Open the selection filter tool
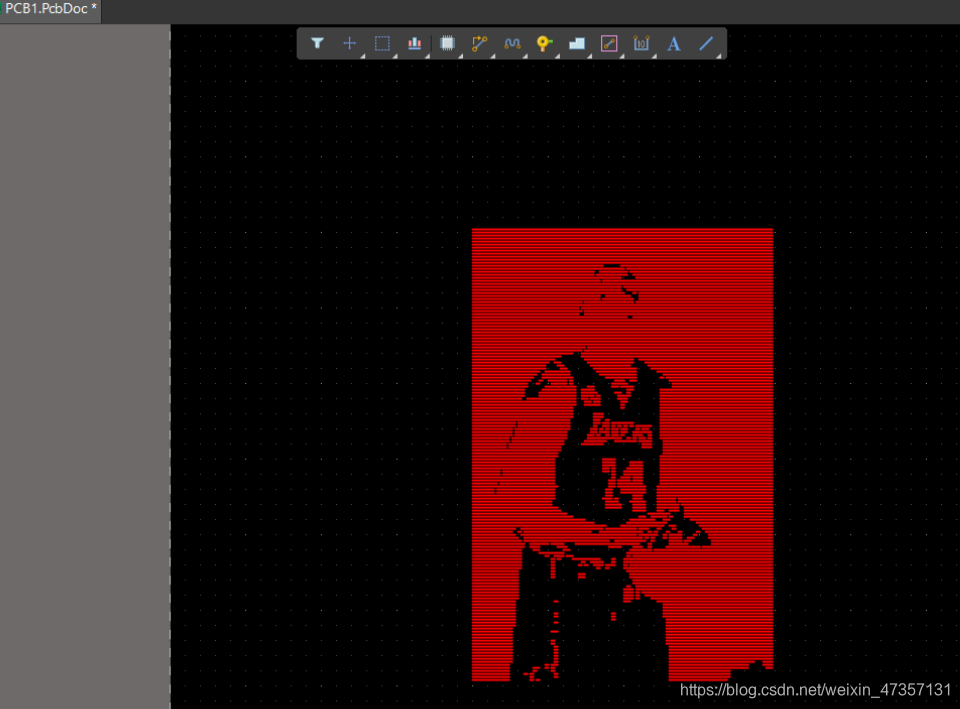 [317, 43]
